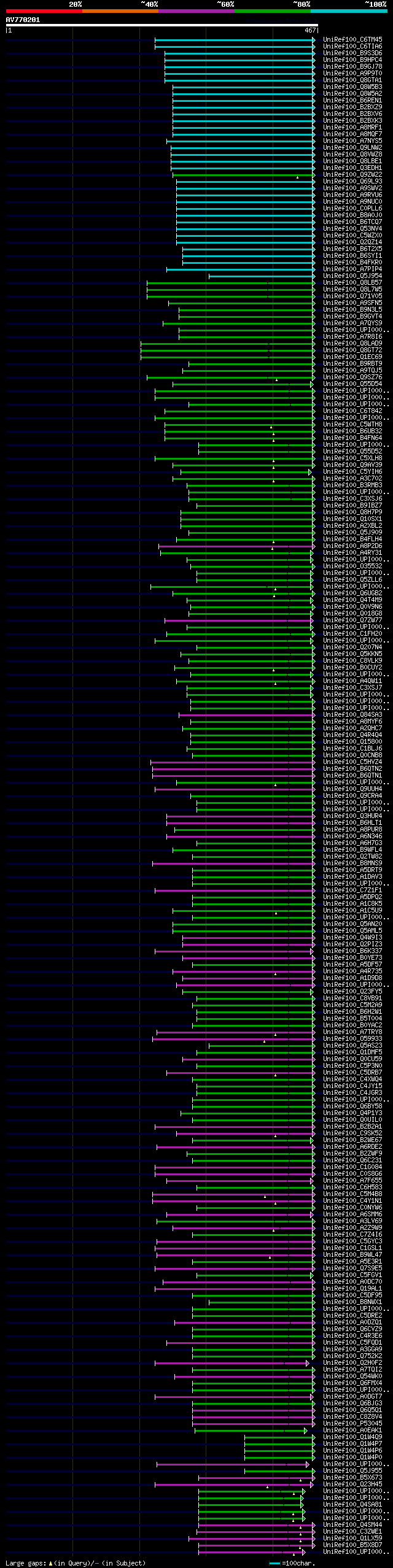Select the UniRef100_Q9CRA4 label

click(352, 796)
